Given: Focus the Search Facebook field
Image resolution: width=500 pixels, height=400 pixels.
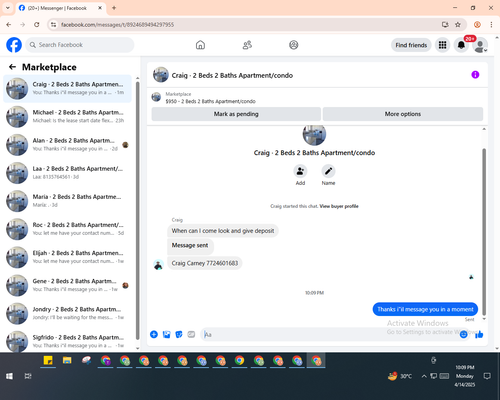Looking at the screenshot, I should coord(80,45).
